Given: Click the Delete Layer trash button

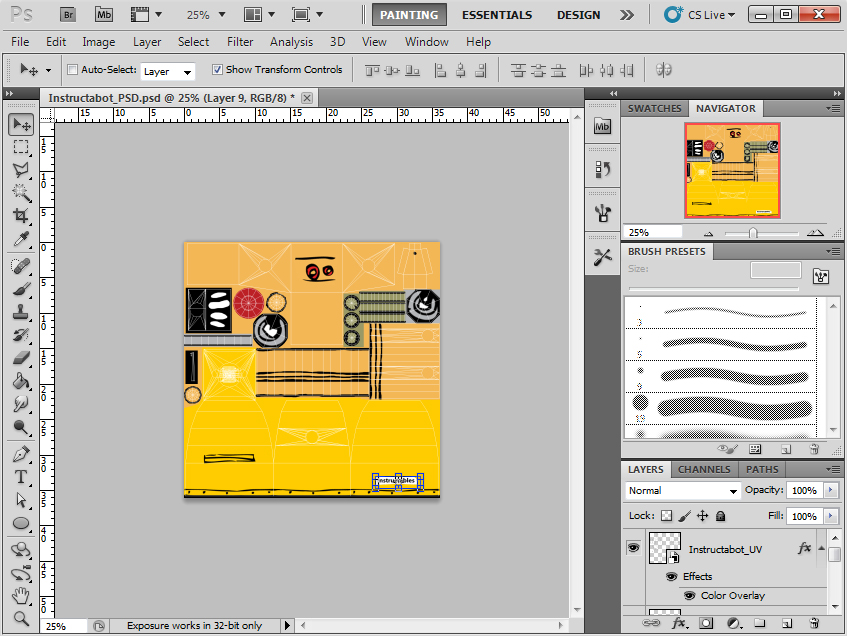Looking at the screenshot, I should click(814, 622).
